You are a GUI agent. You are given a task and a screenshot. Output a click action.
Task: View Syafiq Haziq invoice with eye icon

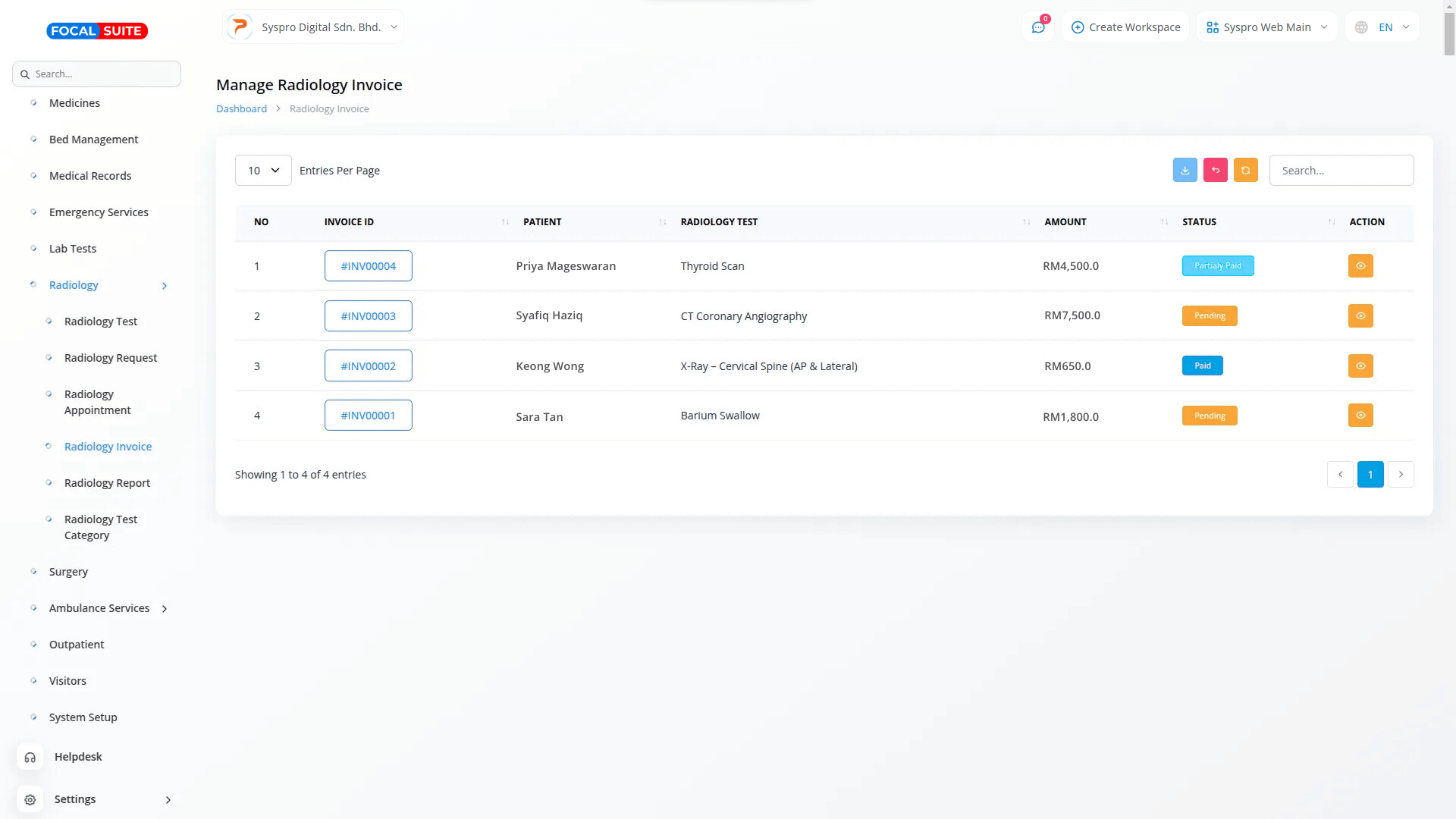(1360, 316)
